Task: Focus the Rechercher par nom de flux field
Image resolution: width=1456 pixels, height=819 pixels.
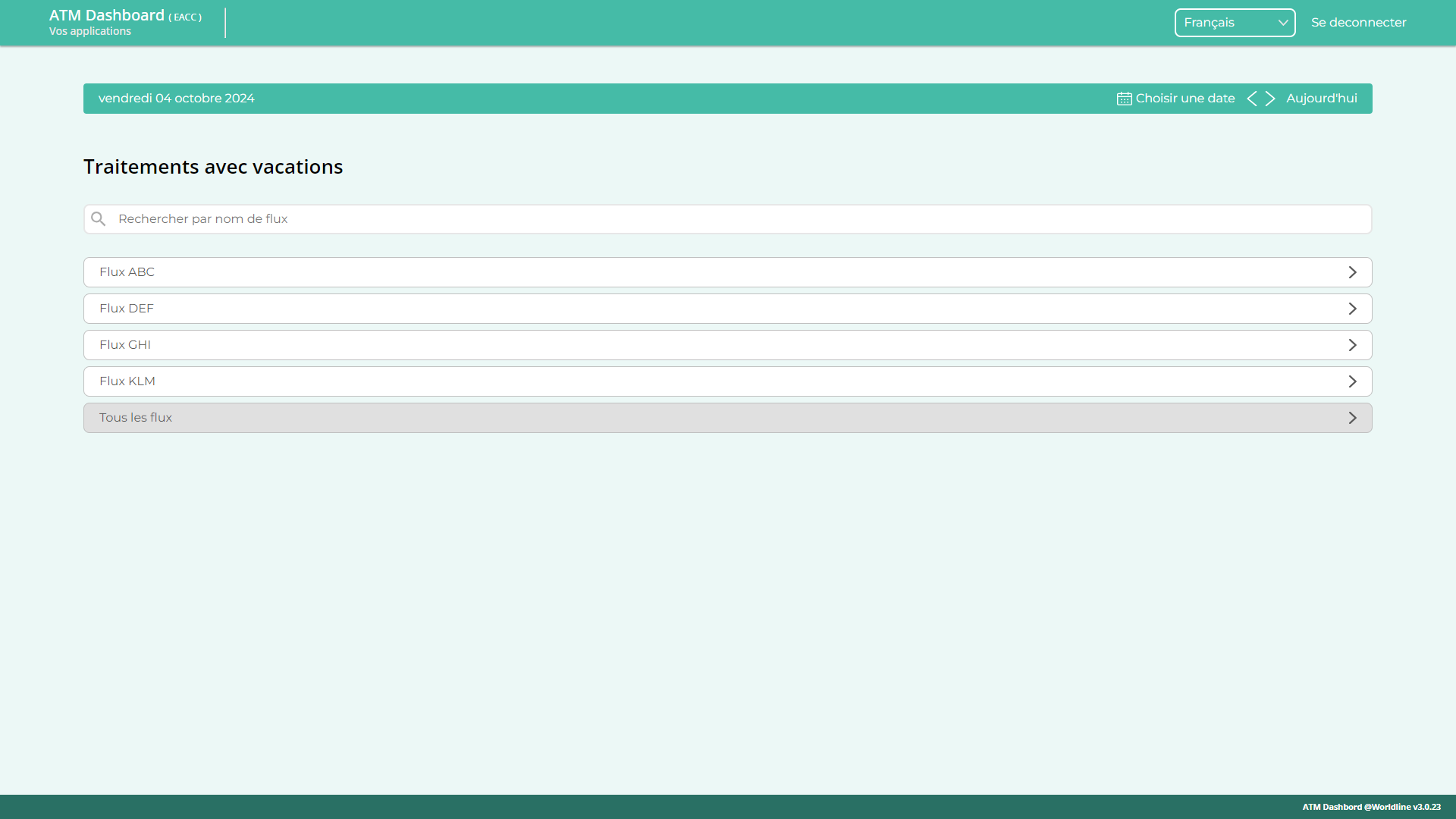Action: [x=728, y=219]
